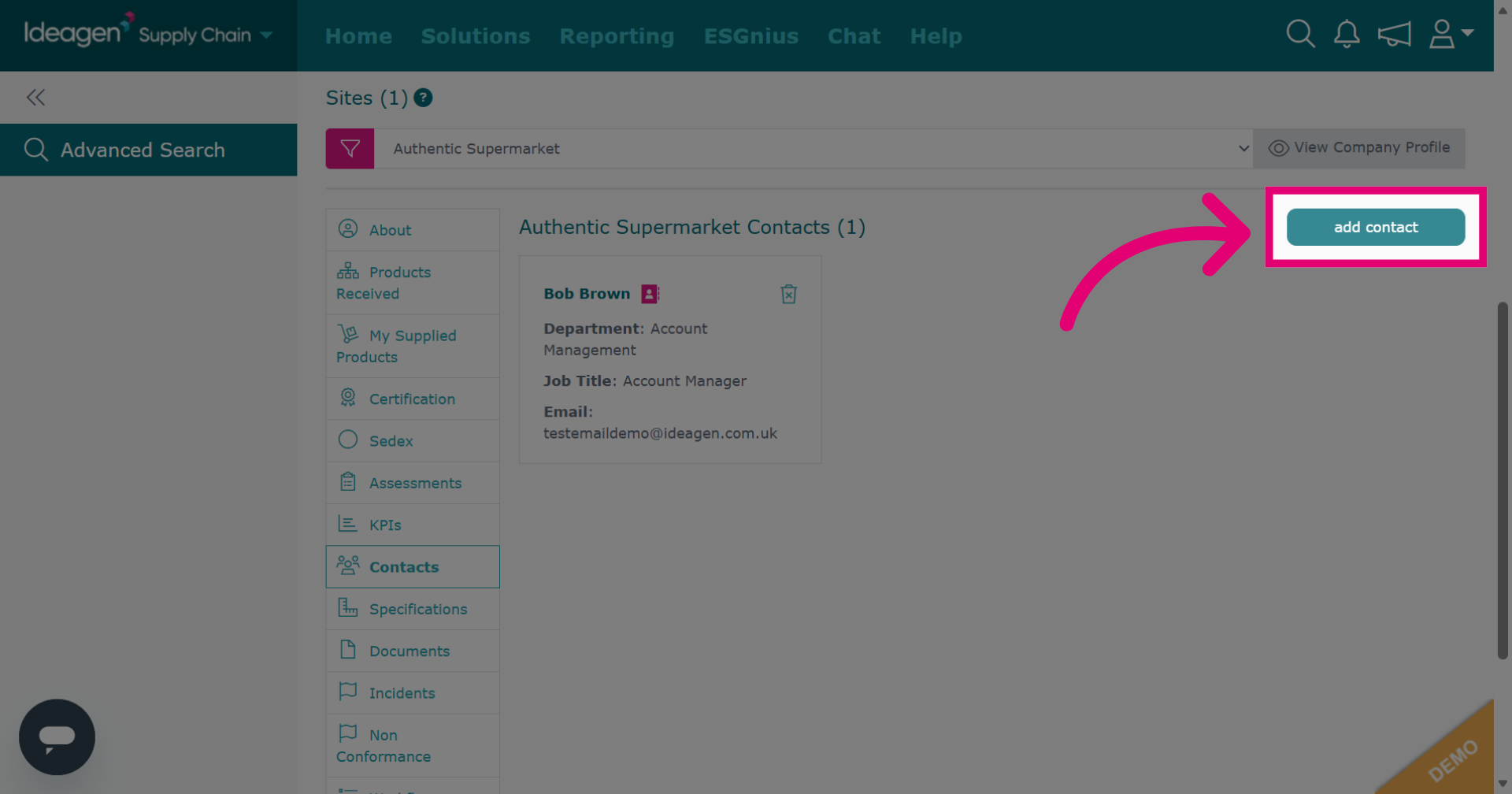Open the chat bubble widget

[x=57, y=737]
